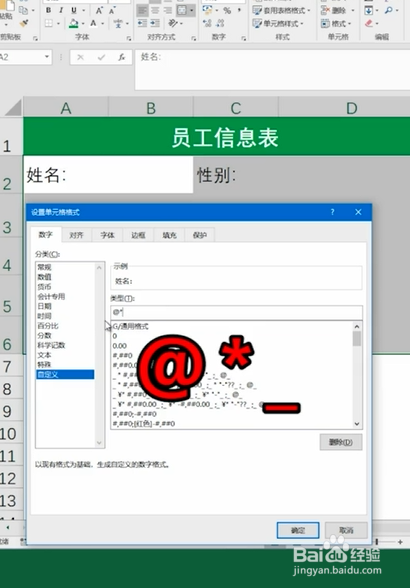Open the Borders dropdown arrow
410x588 pixels.
coord(58,24)
